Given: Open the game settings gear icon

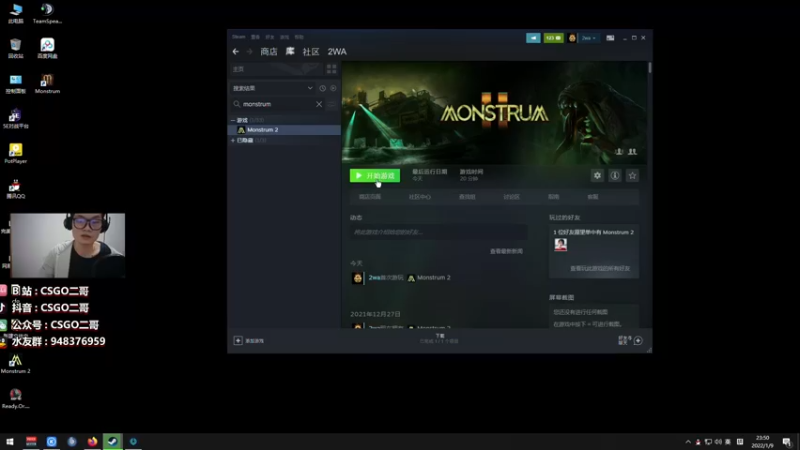Looking at the screenshot, I should 597,176.
